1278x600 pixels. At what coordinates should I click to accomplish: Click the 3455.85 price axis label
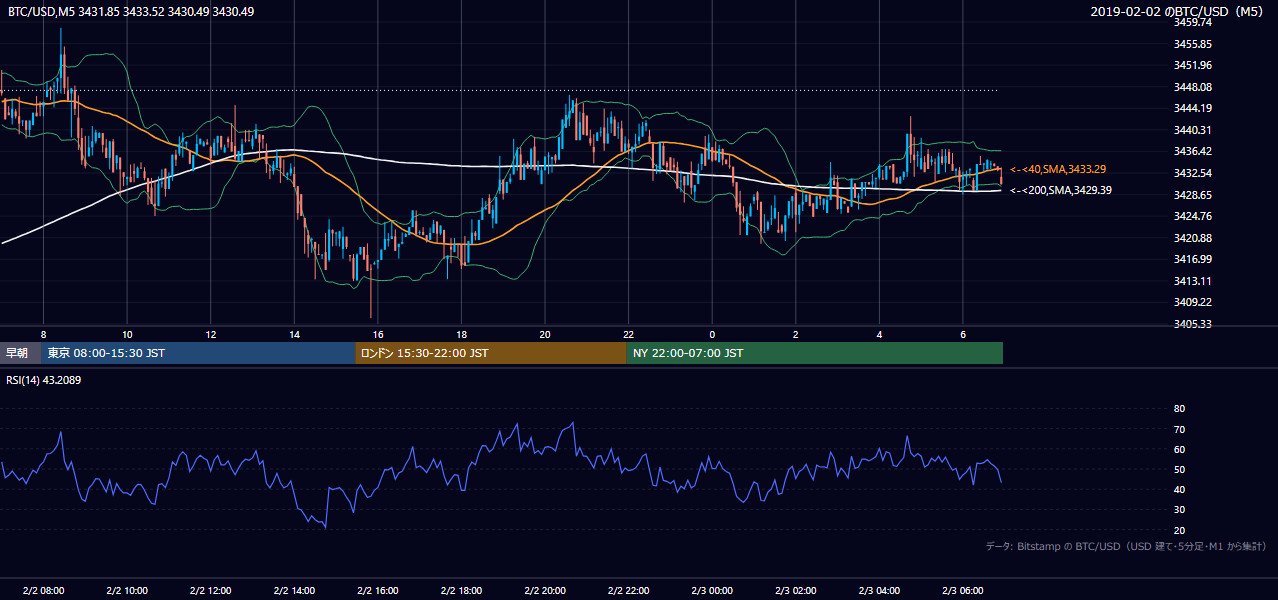[x=1192, y=44]
